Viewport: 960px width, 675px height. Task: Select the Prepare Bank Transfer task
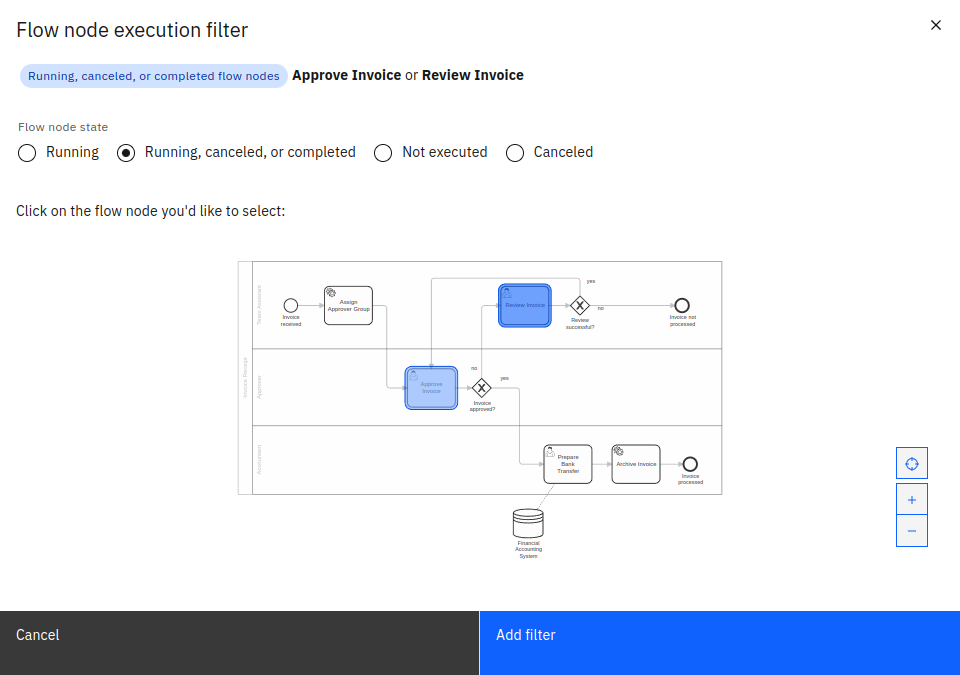point(567,463)
